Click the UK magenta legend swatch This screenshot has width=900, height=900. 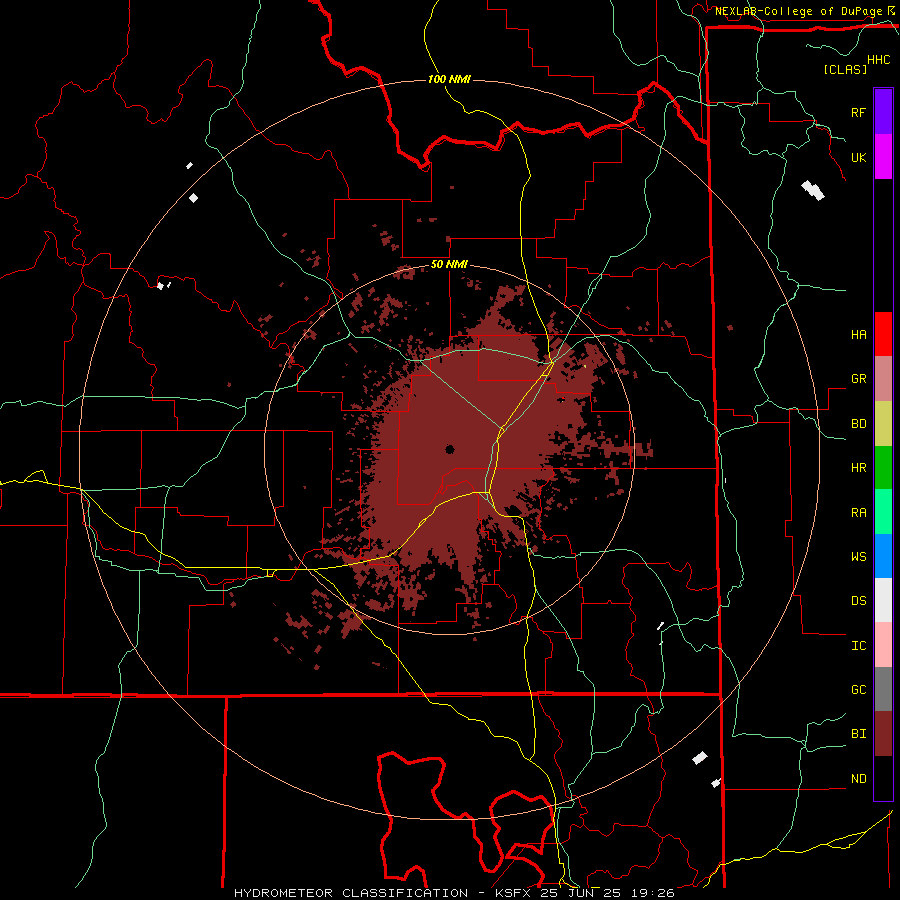tap(883, 157)
